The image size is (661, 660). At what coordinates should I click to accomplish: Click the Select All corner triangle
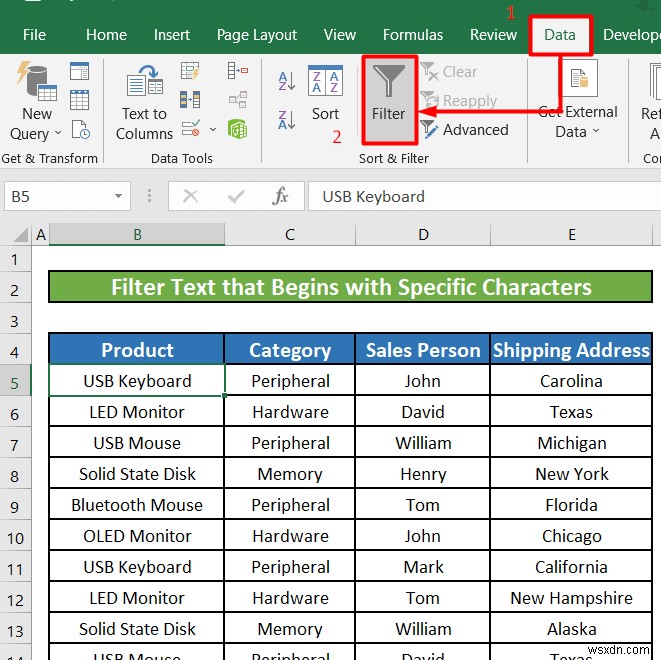pyautogui.click(x=20, y=234)
